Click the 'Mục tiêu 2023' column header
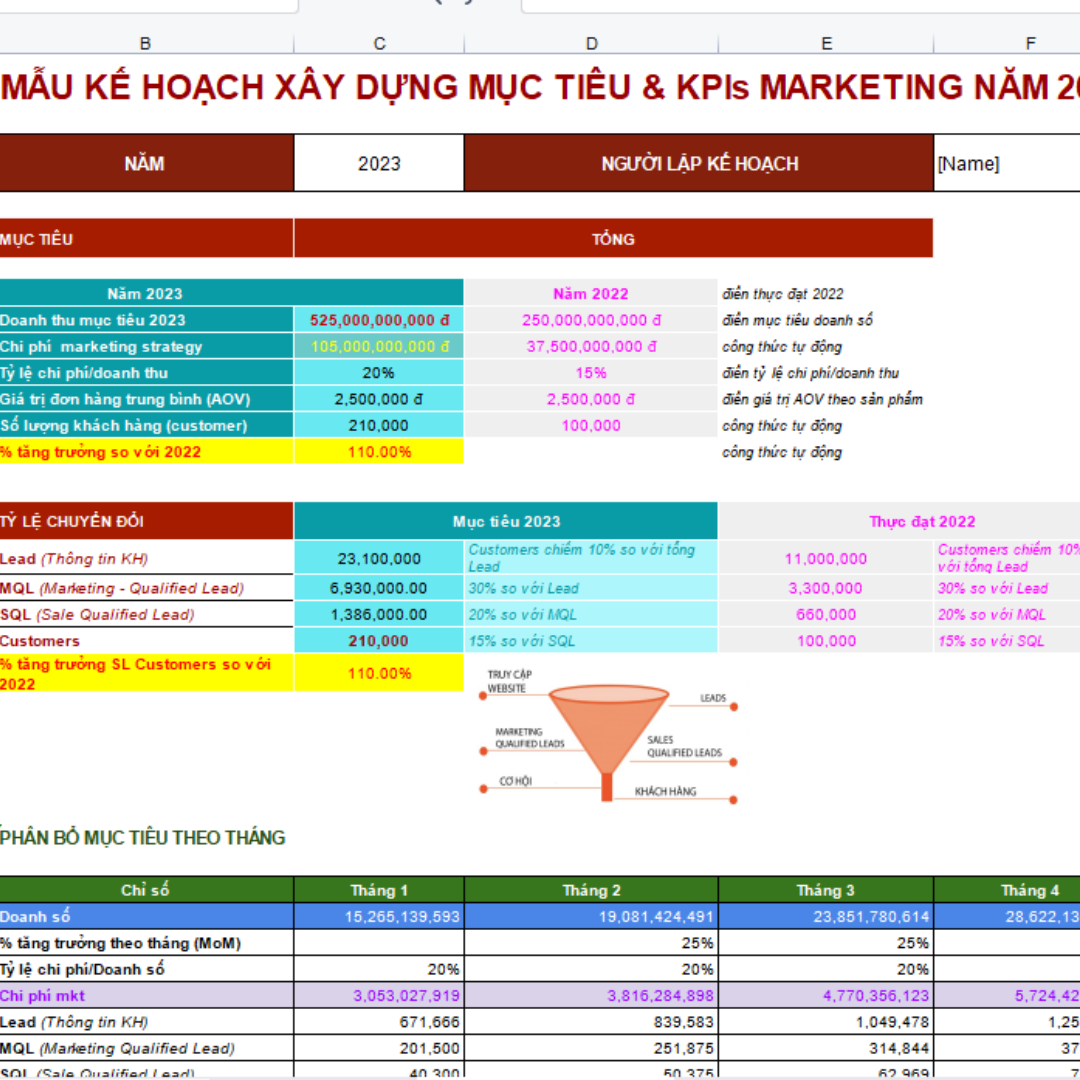 [506, 521]
